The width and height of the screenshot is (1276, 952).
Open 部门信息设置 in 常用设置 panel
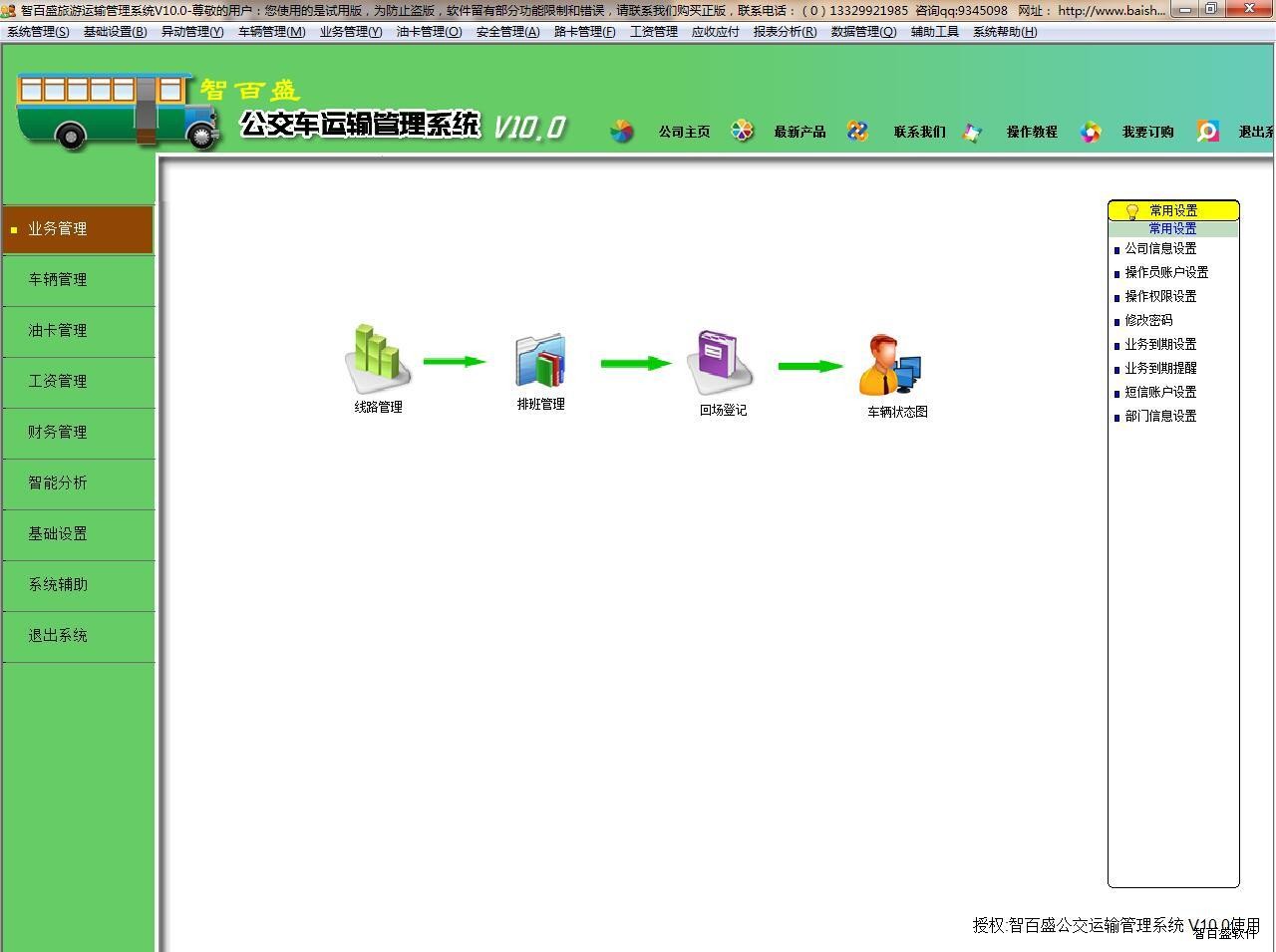coord(1160,417)
